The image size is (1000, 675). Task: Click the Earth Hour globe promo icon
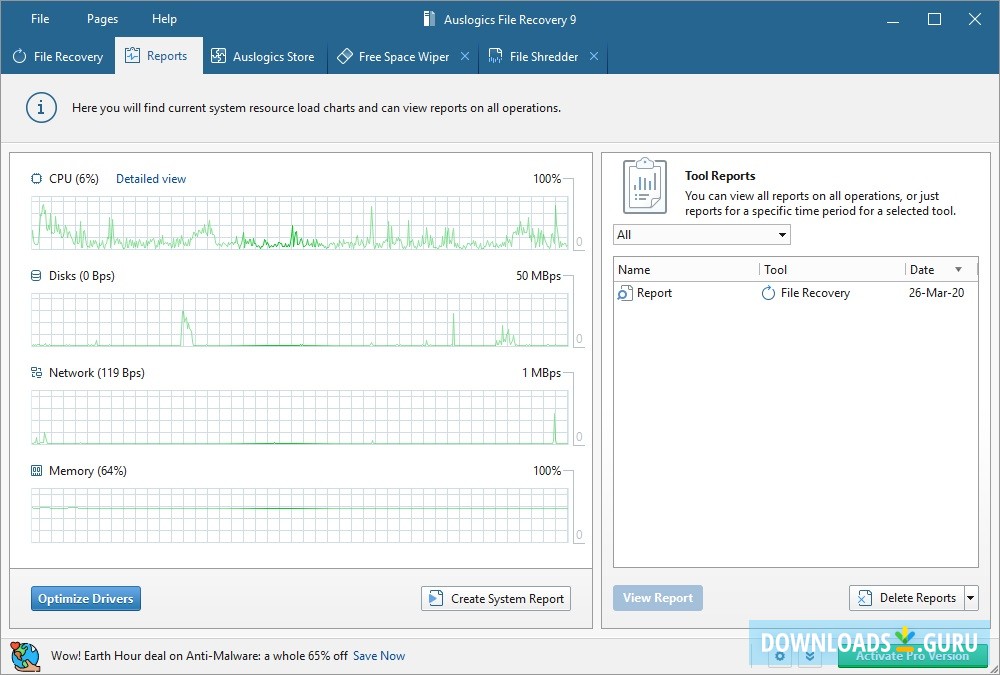[x=26, y=656]
